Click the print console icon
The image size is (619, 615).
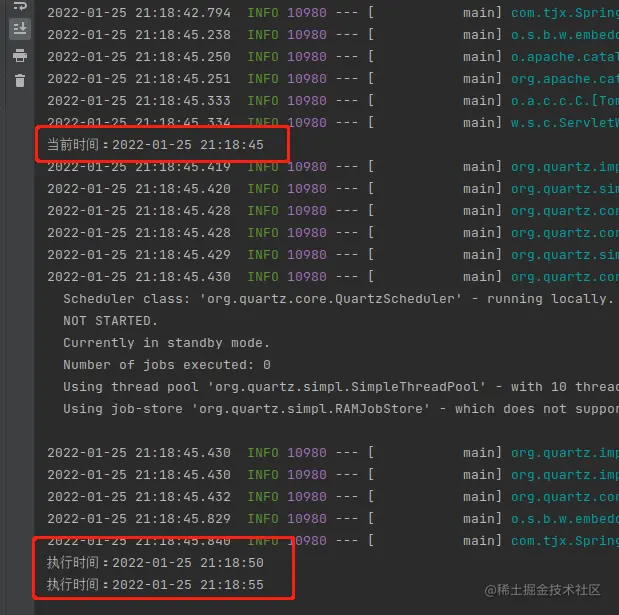point(20,56)
